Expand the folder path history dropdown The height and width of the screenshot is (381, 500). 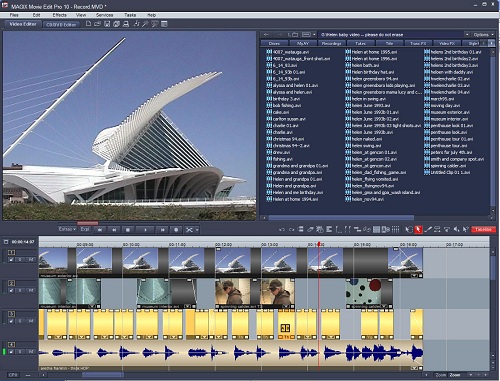coord(467,35)
